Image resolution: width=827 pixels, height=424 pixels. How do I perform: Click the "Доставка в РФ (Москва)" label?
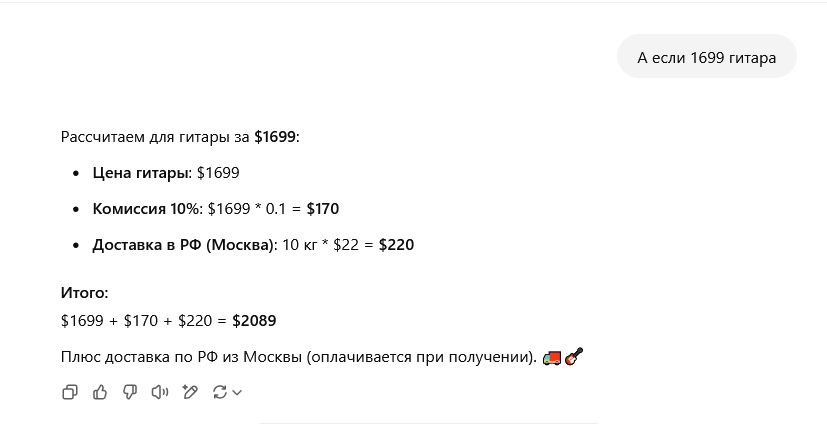[x=183, y=245]
